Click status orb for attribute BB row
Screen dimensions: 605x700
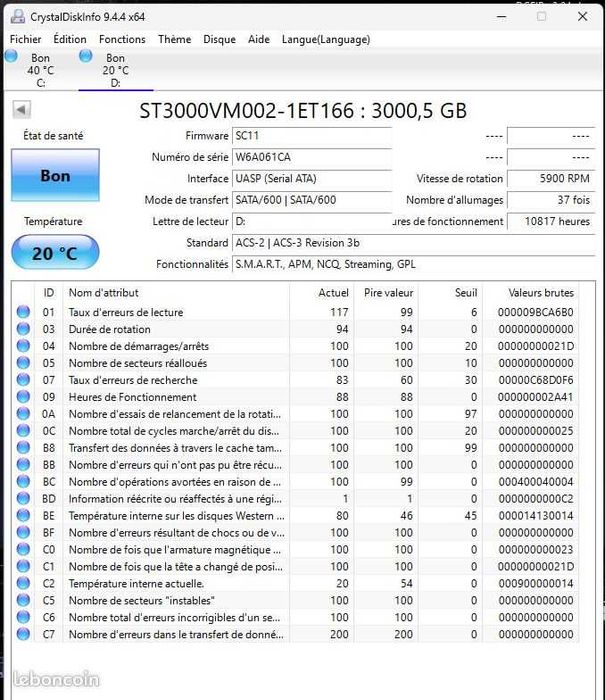click(x=23, y=464)
